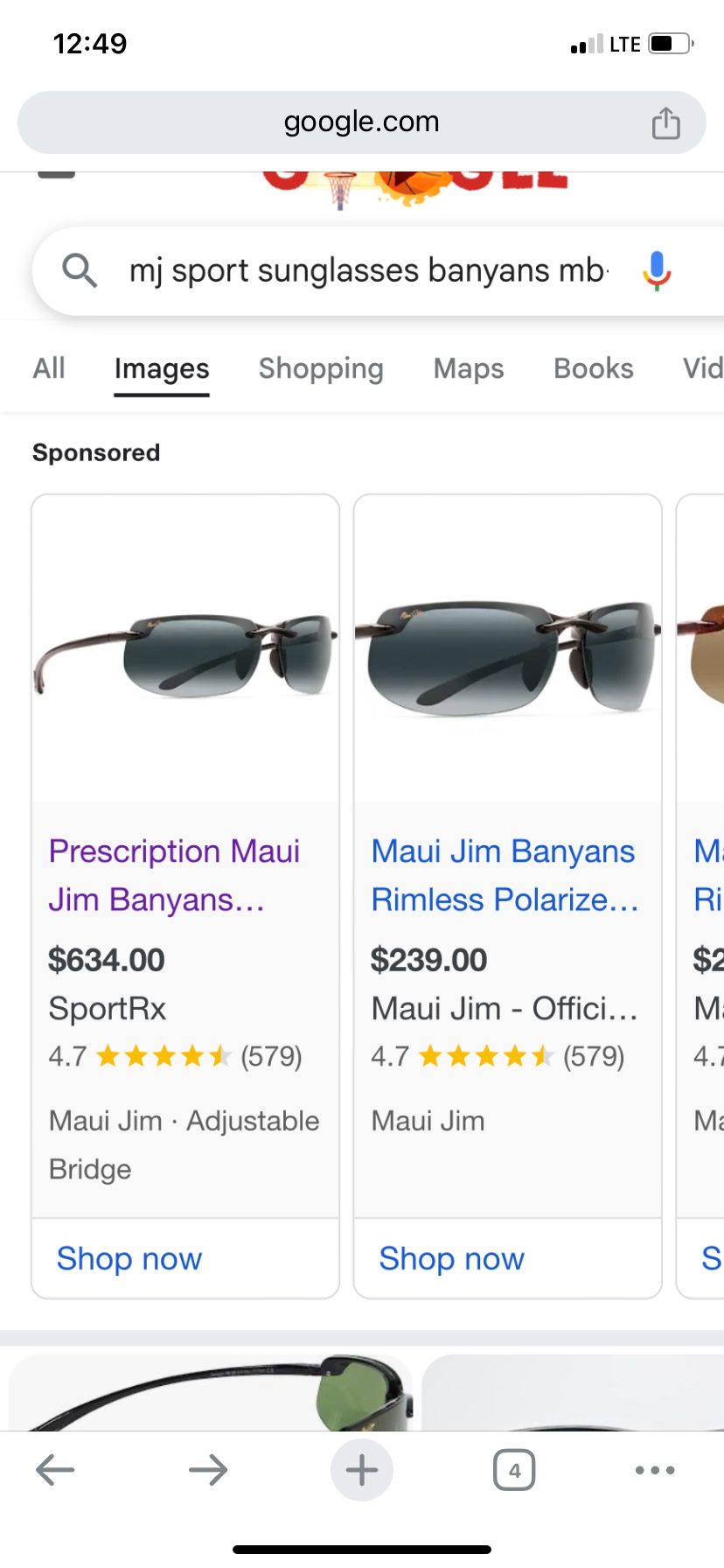Open the tab overview showing 4 tabs
This screenshot has height=1568, width=724.
(515, 1470)
